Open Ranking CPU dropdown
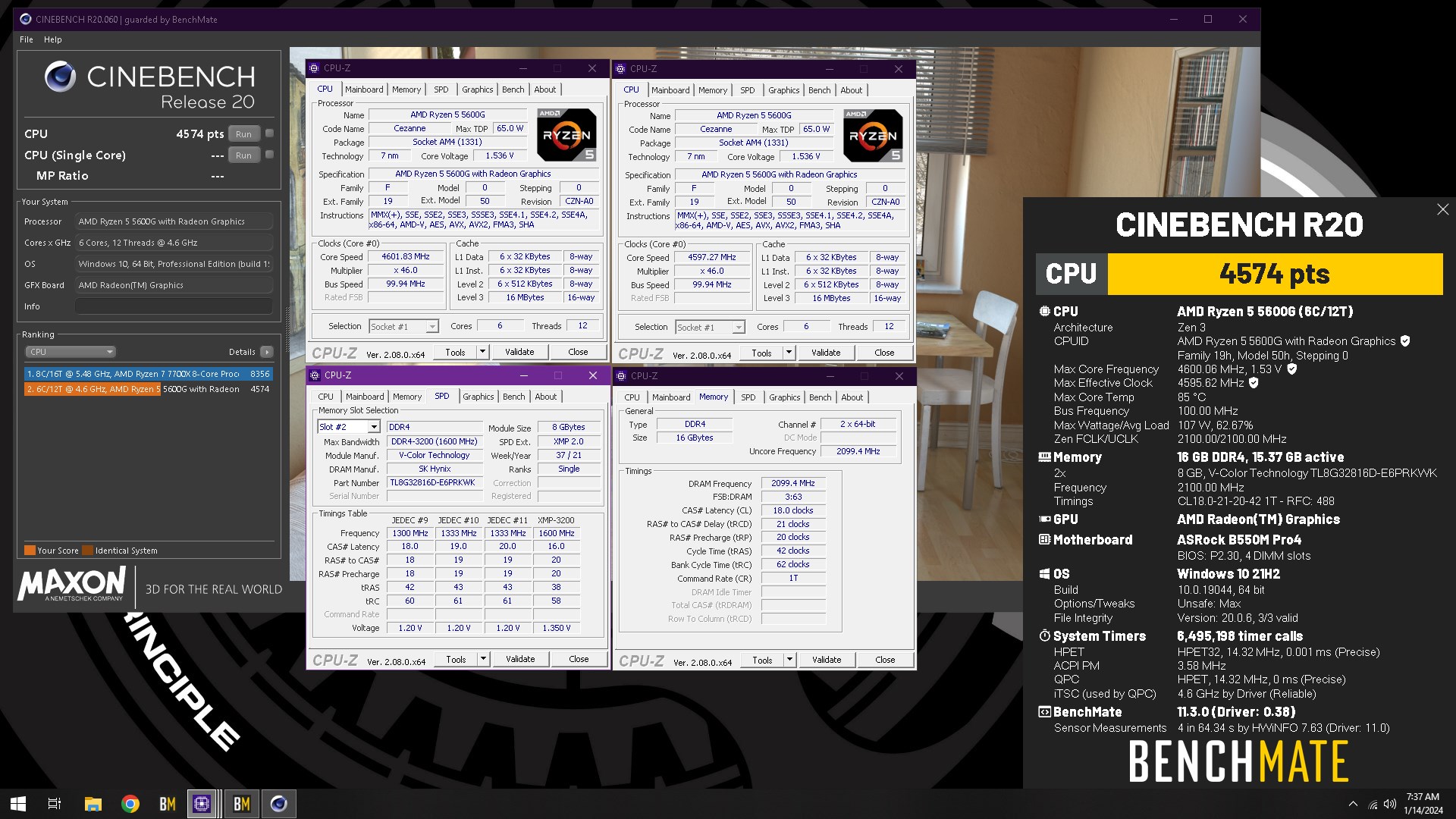This screenshot has height=819, width=1456. pyautogui.click(x=71, y=352)
